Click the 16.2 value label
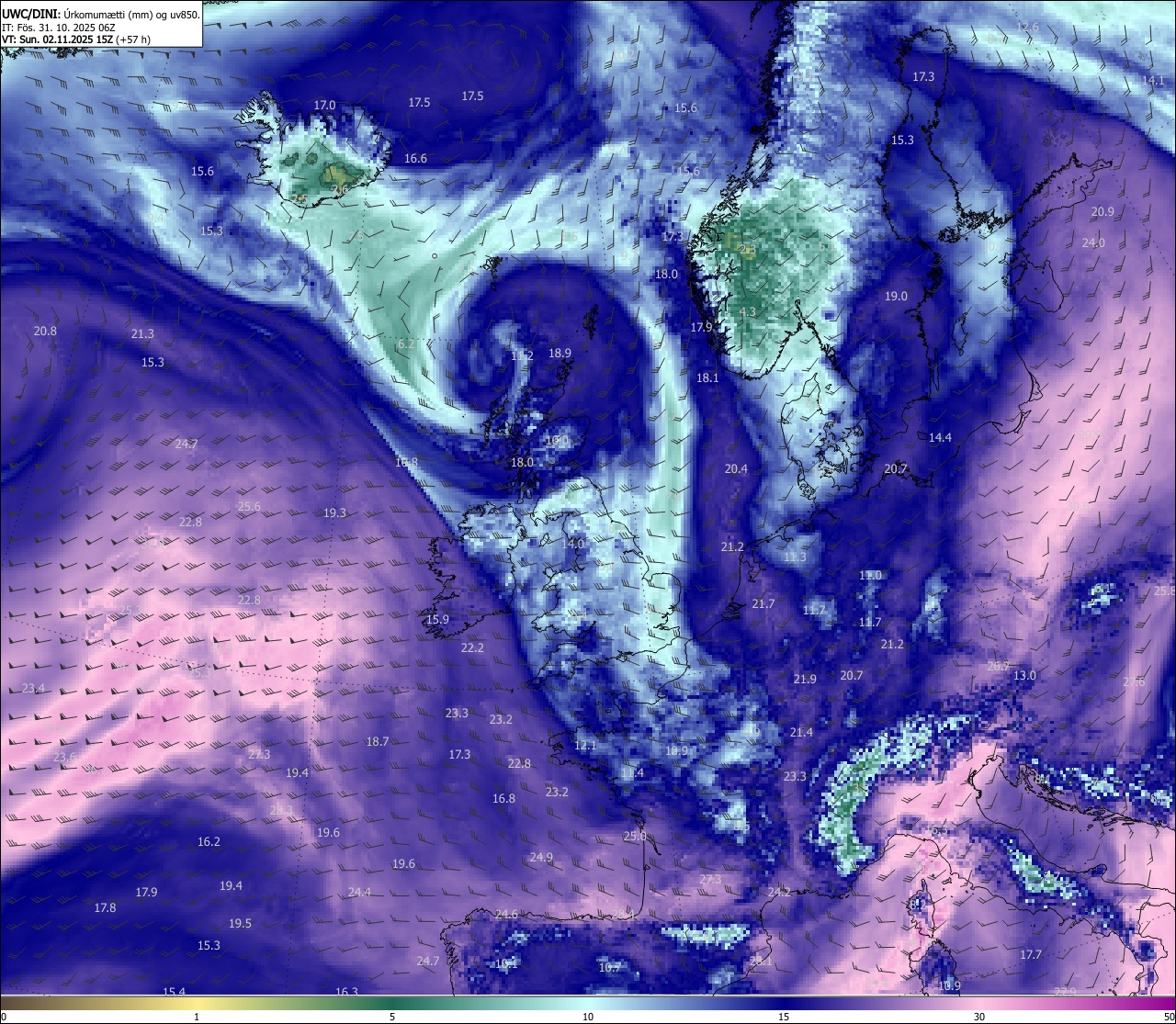The image size is (1176, 1024). [209, 842]
